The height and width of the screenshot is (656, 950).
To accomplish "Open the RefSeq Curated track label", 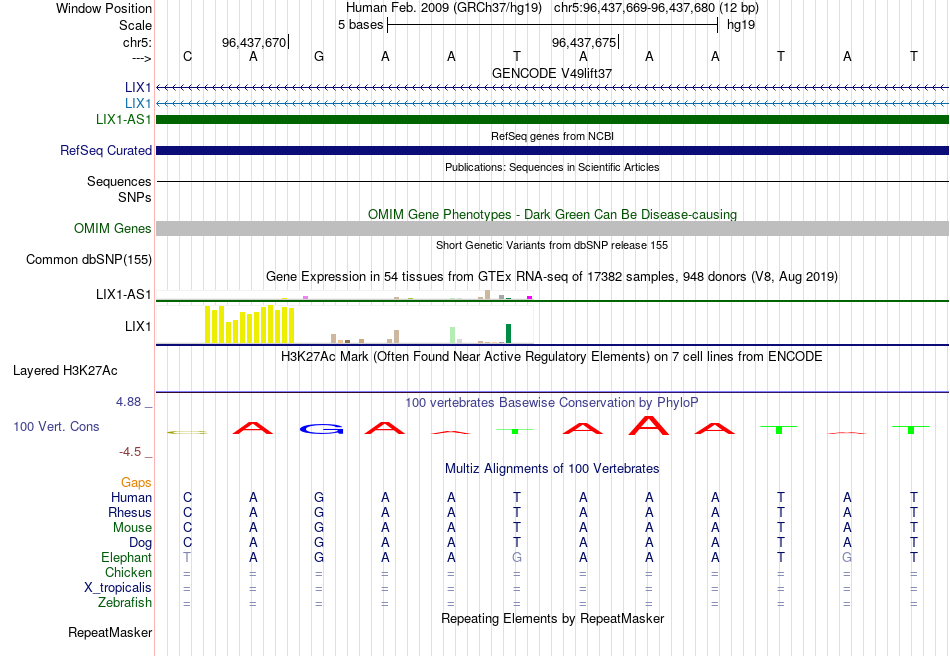I will click(x=106, y=150).
